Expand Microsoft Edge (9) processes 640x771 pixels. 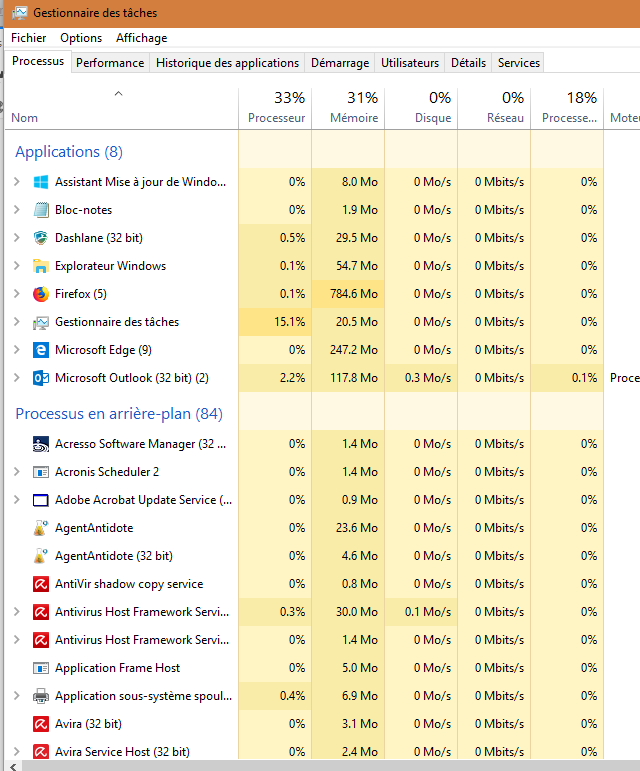17,350
